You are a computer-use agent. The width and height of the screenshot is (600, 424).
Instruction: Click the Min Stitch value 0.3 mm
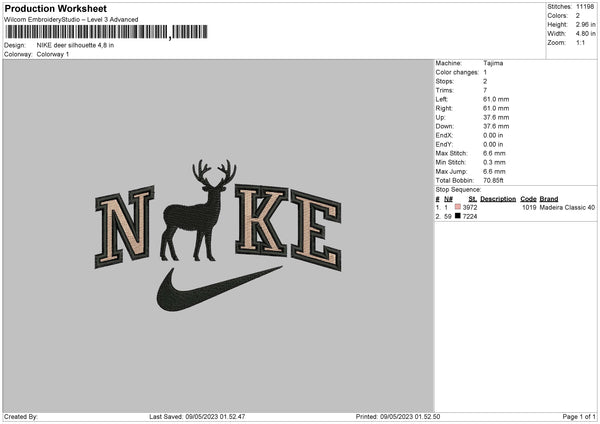pyautogui.click(x=494, y=162)
